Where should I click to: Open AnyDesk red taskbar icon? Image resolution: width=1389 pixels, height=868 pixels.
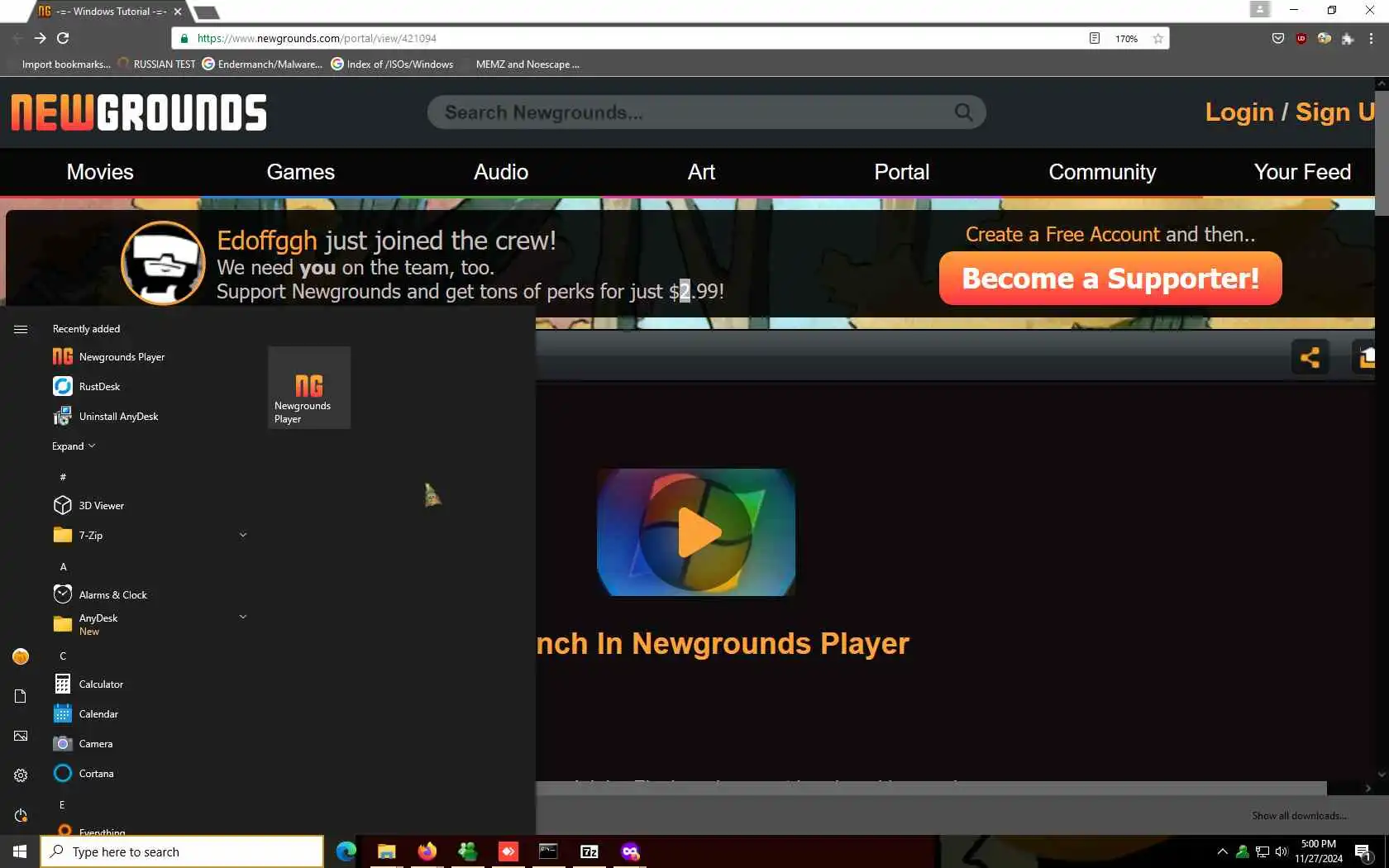tap(508, 851)
